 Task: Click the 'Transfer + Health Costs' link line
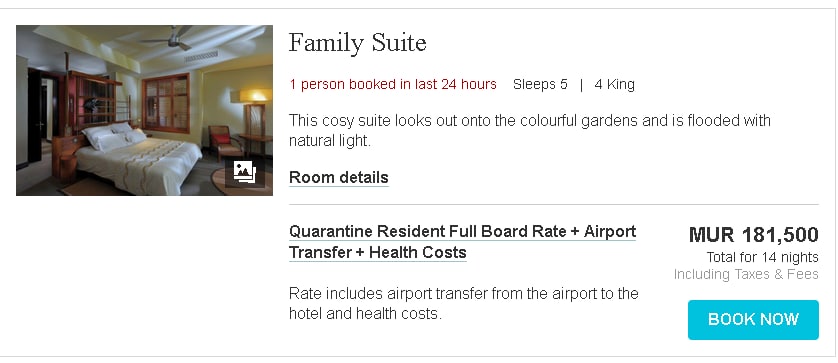(x=378, y=252)
